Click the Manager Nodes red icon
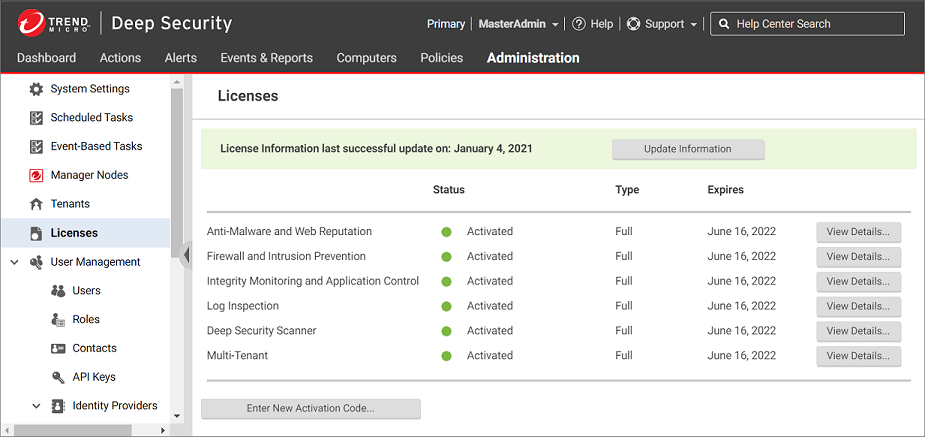Screen dimensions: 925x437 click(36, 176)
